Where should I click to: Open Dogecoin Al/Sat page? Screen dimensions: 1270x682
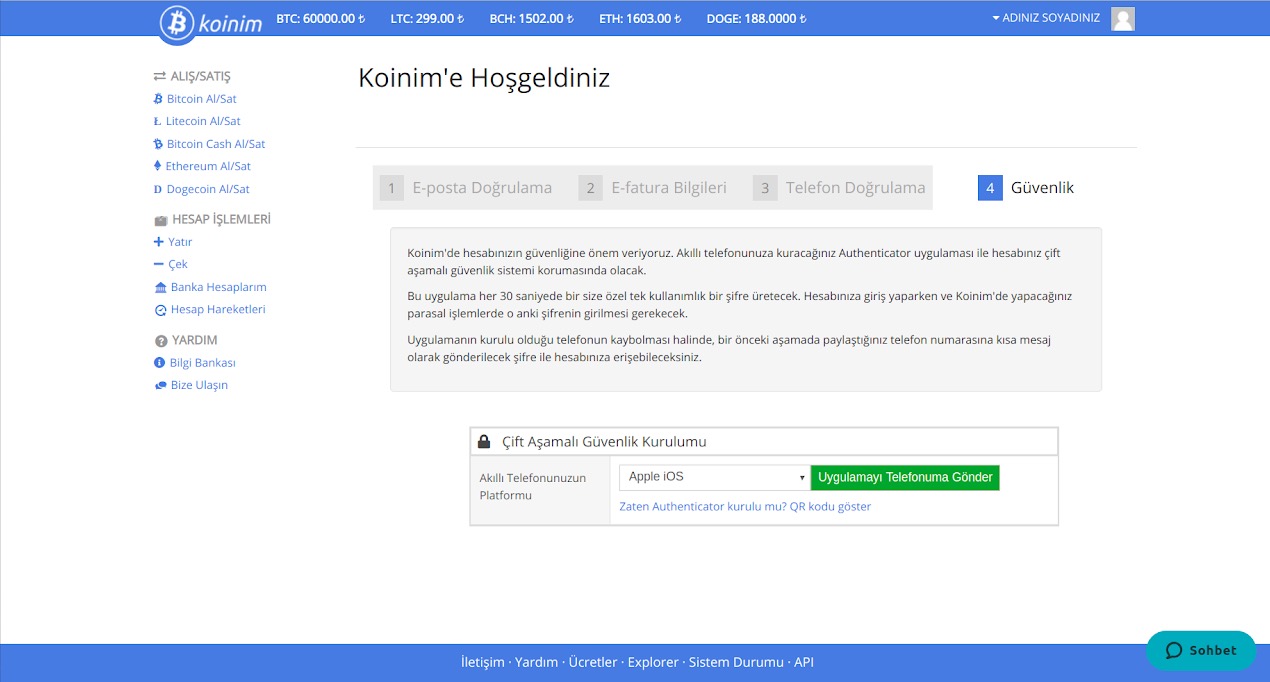pos(208,189)
